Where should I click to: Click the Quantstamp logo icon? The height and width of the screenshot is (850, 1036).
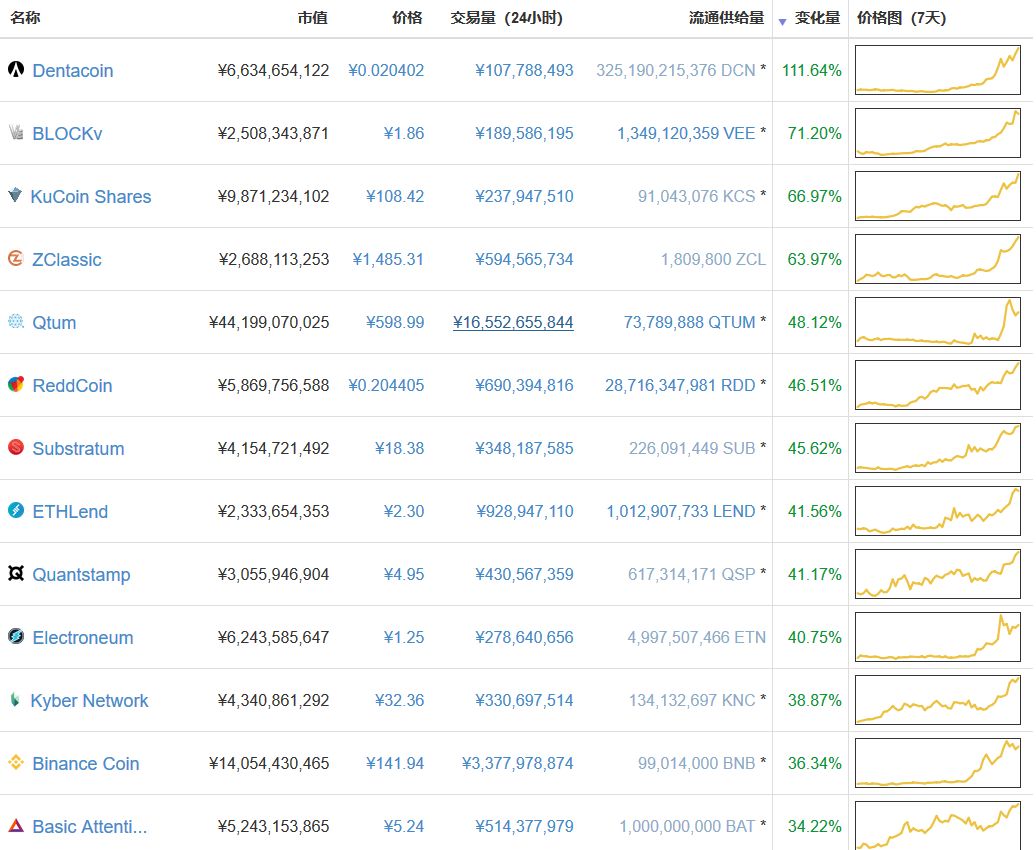(16, 574)
